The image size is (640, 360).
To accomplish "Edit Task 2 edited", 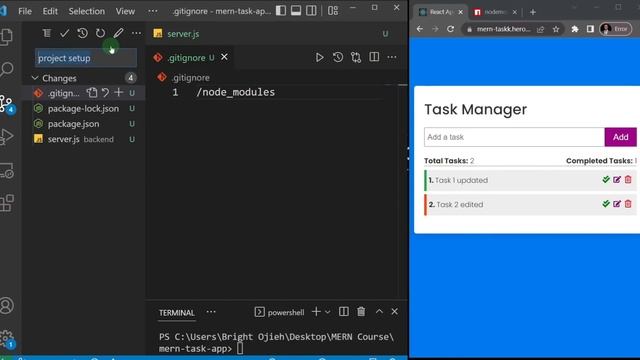I will pos(617,204).
